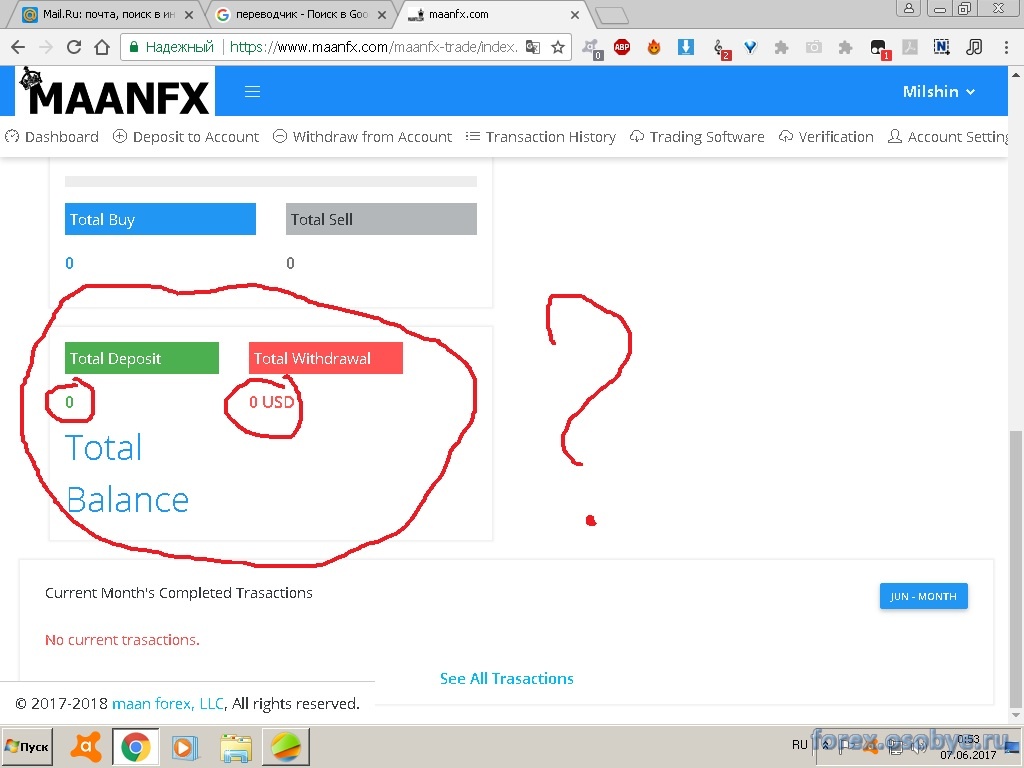
Task: Open the Milshin user dropdown
Action: pos(938,91)
